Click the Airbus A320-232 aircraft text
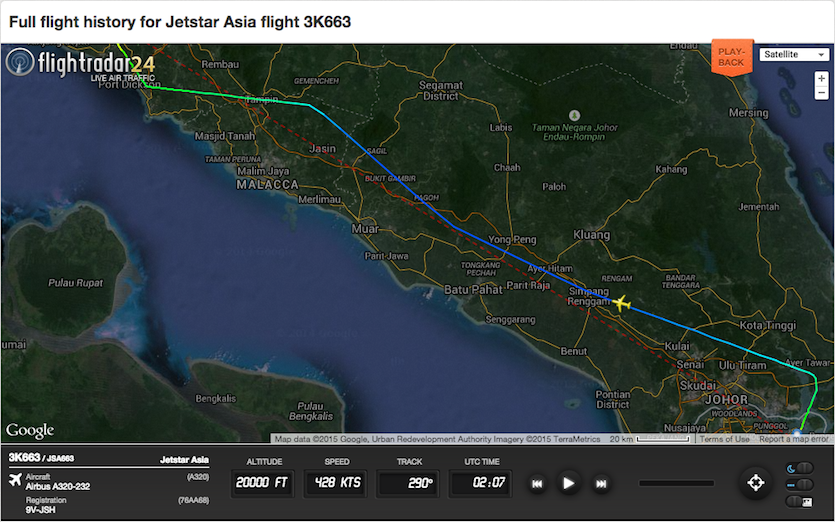The height and width of the screenshot is (522, 835). pos(58,486)
